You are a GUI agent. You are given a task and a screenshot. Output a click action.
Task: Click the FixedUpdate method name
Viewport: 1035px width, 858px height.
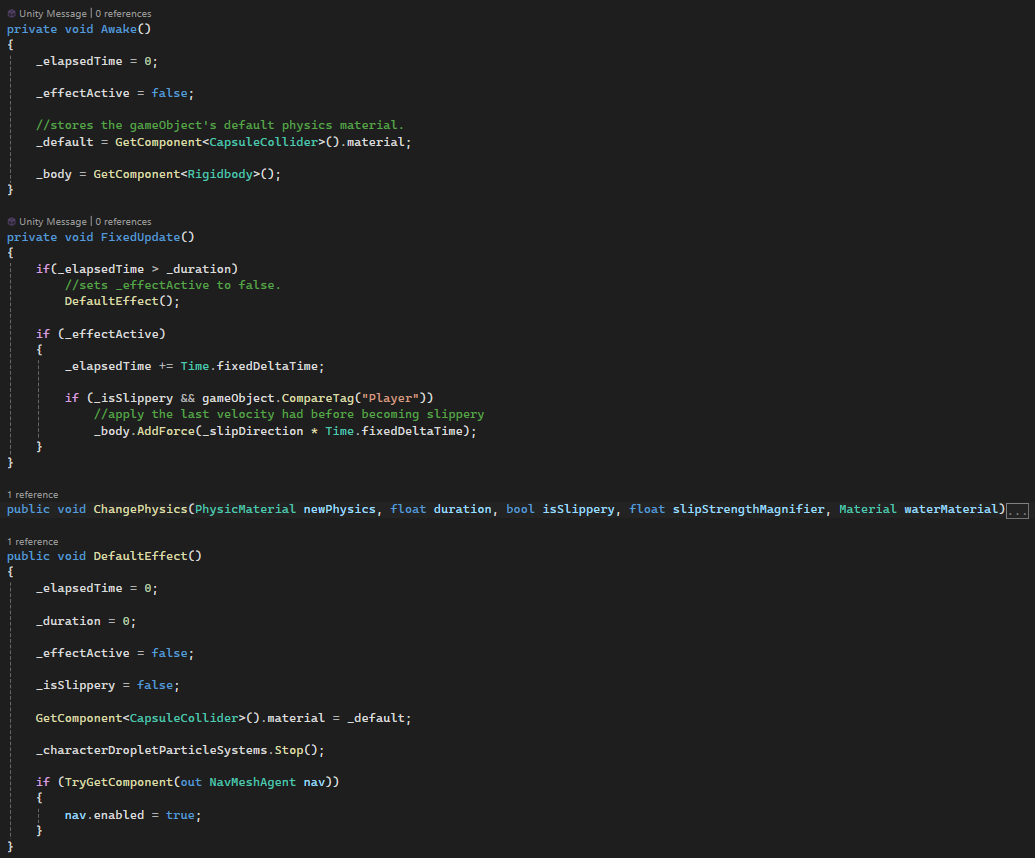click(x=140, y=237)
